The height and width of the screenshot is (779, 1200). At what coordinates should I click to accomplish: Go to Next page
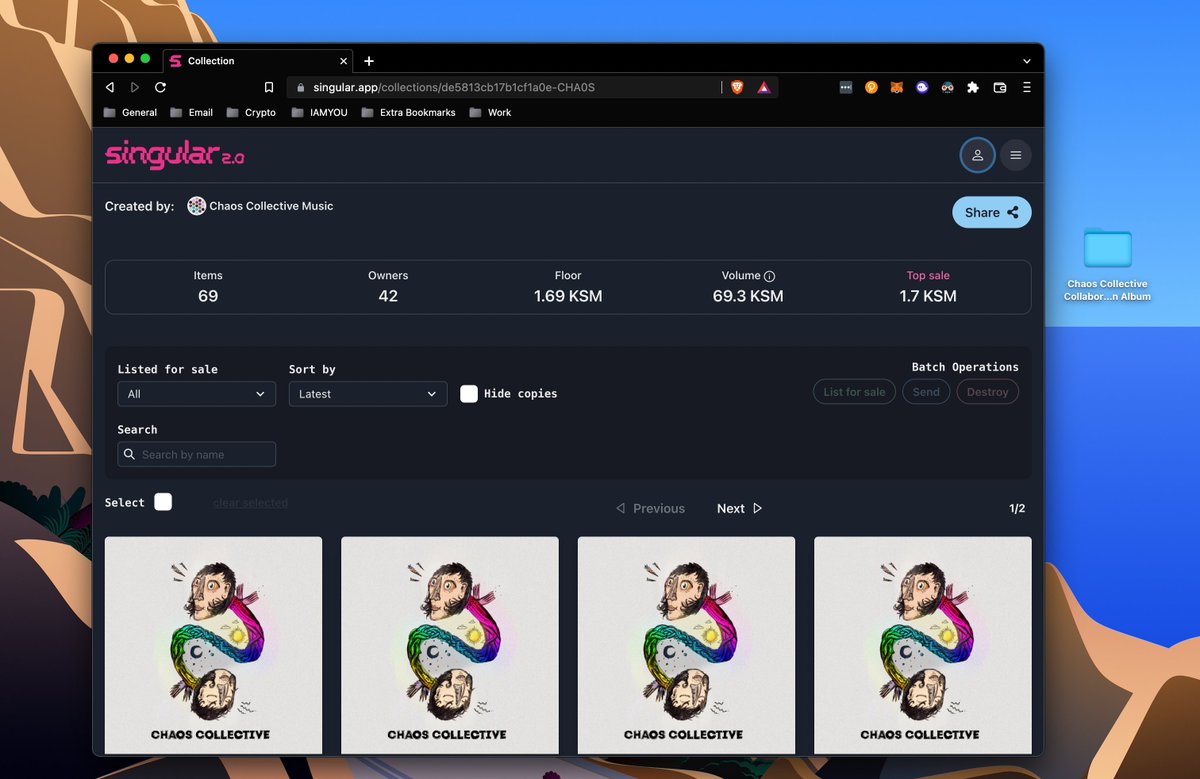[x=740, y=508]
